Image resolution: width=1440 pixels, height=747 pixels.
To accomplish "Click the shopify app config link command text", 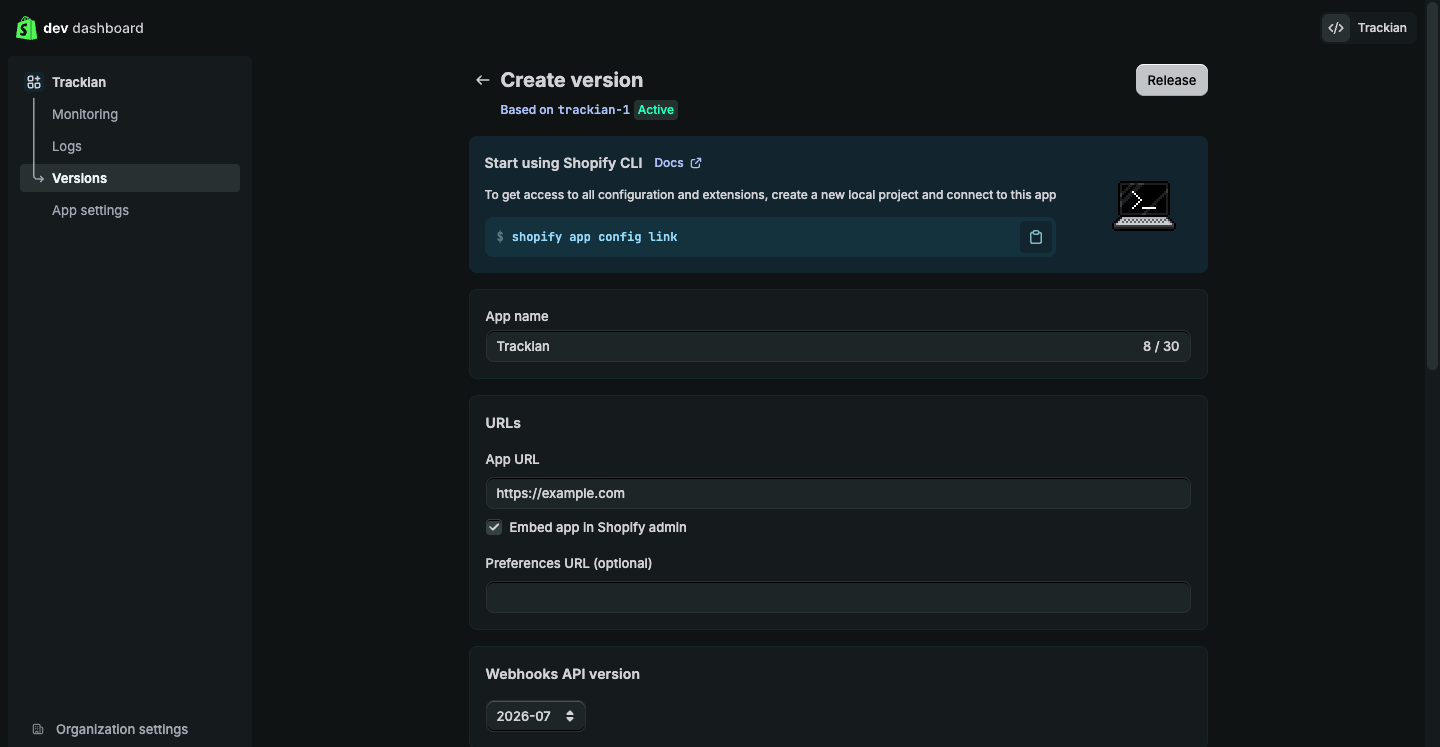I will tap(594, 237).
